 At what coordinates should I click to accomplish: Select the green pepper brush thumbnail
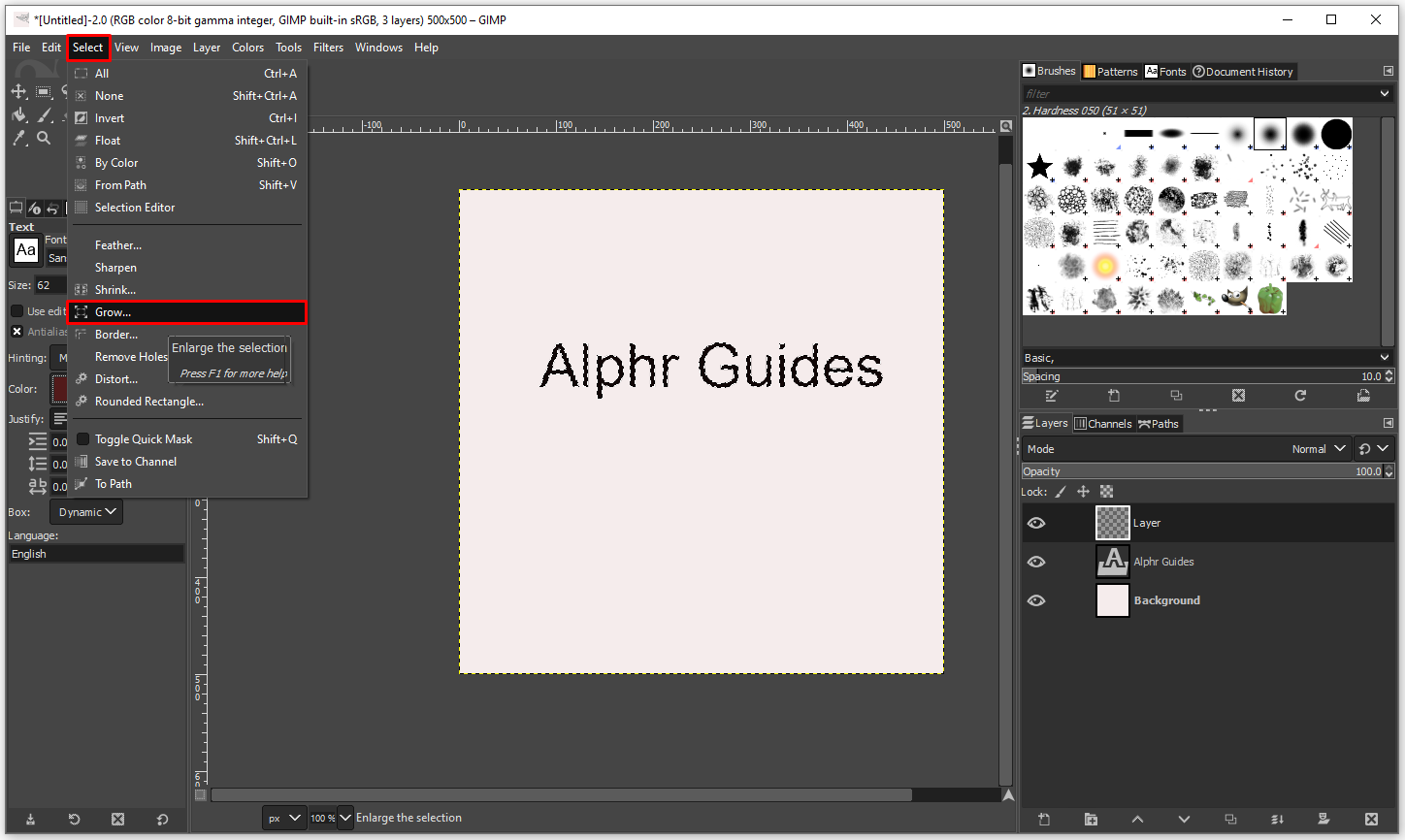pos(1269,299)
